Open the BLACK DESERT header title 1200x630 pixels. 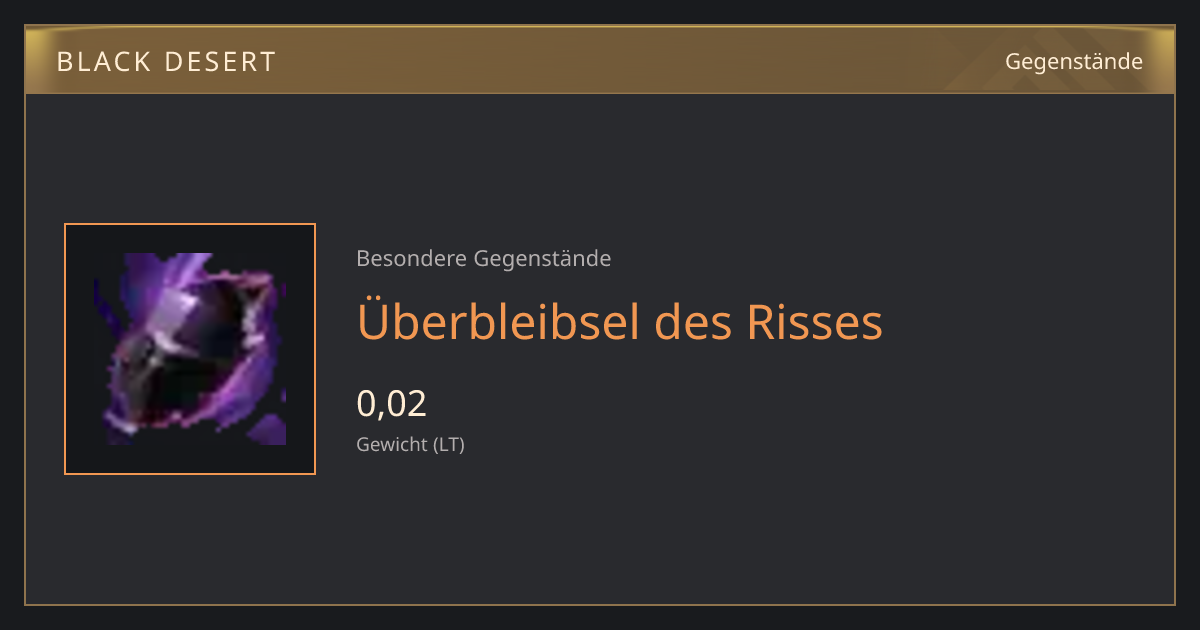166,62
